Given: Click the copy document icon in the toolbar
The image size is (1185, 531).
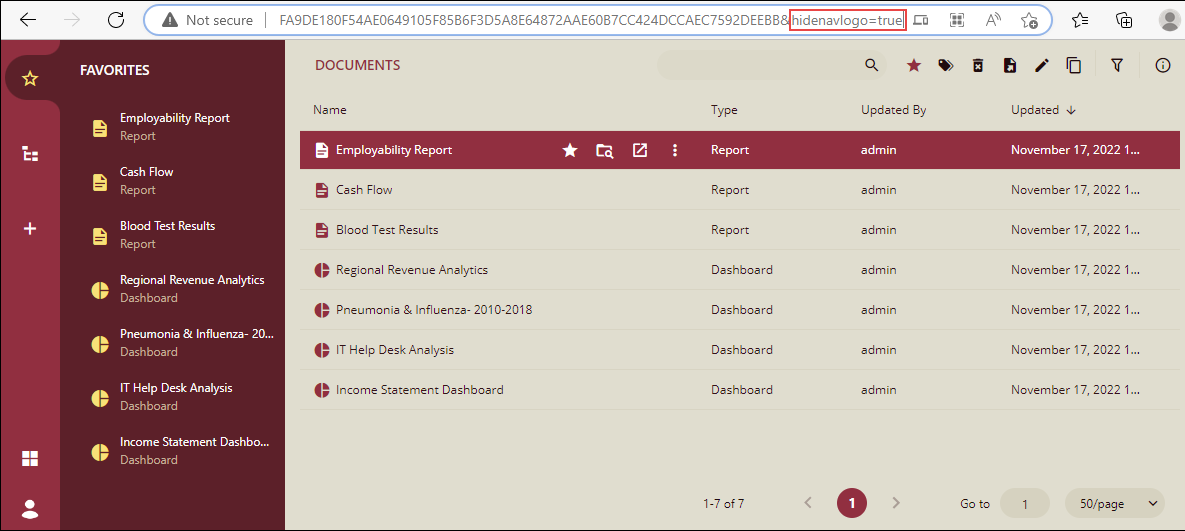Looking at the screenshot, I should (x=1074, y=66).
